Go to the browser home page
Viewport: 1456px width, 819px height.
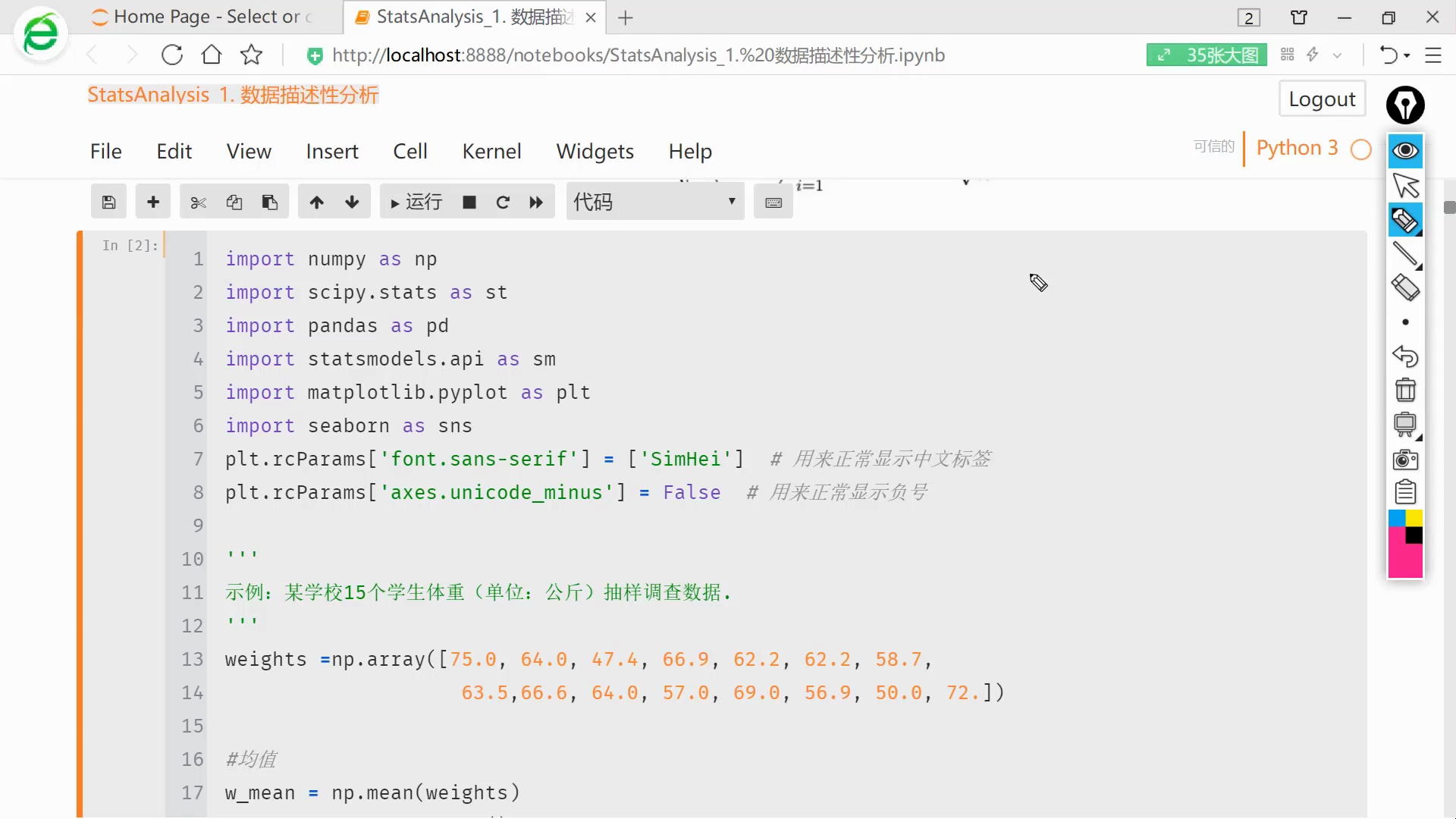[212, 55]
